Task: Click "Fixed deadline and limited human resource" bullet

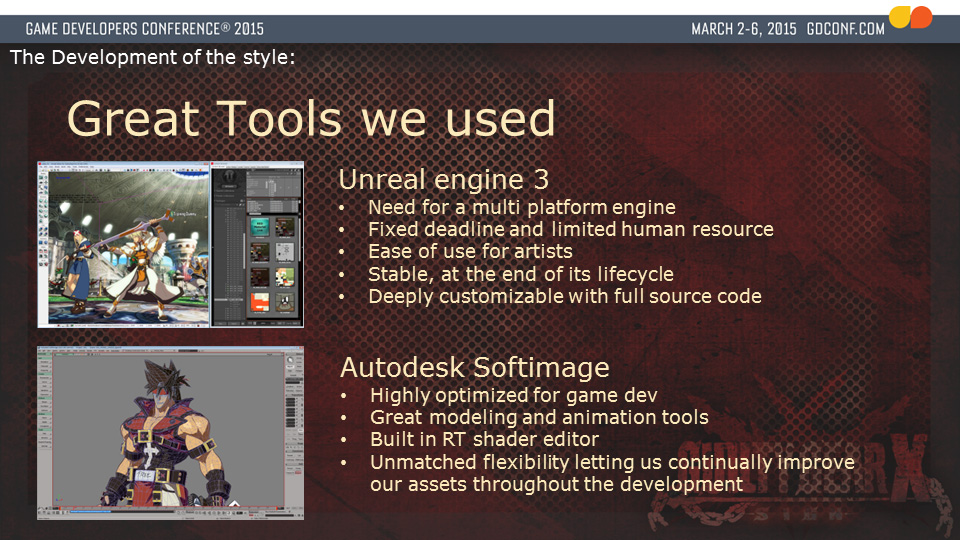Action: pos(571,229)
